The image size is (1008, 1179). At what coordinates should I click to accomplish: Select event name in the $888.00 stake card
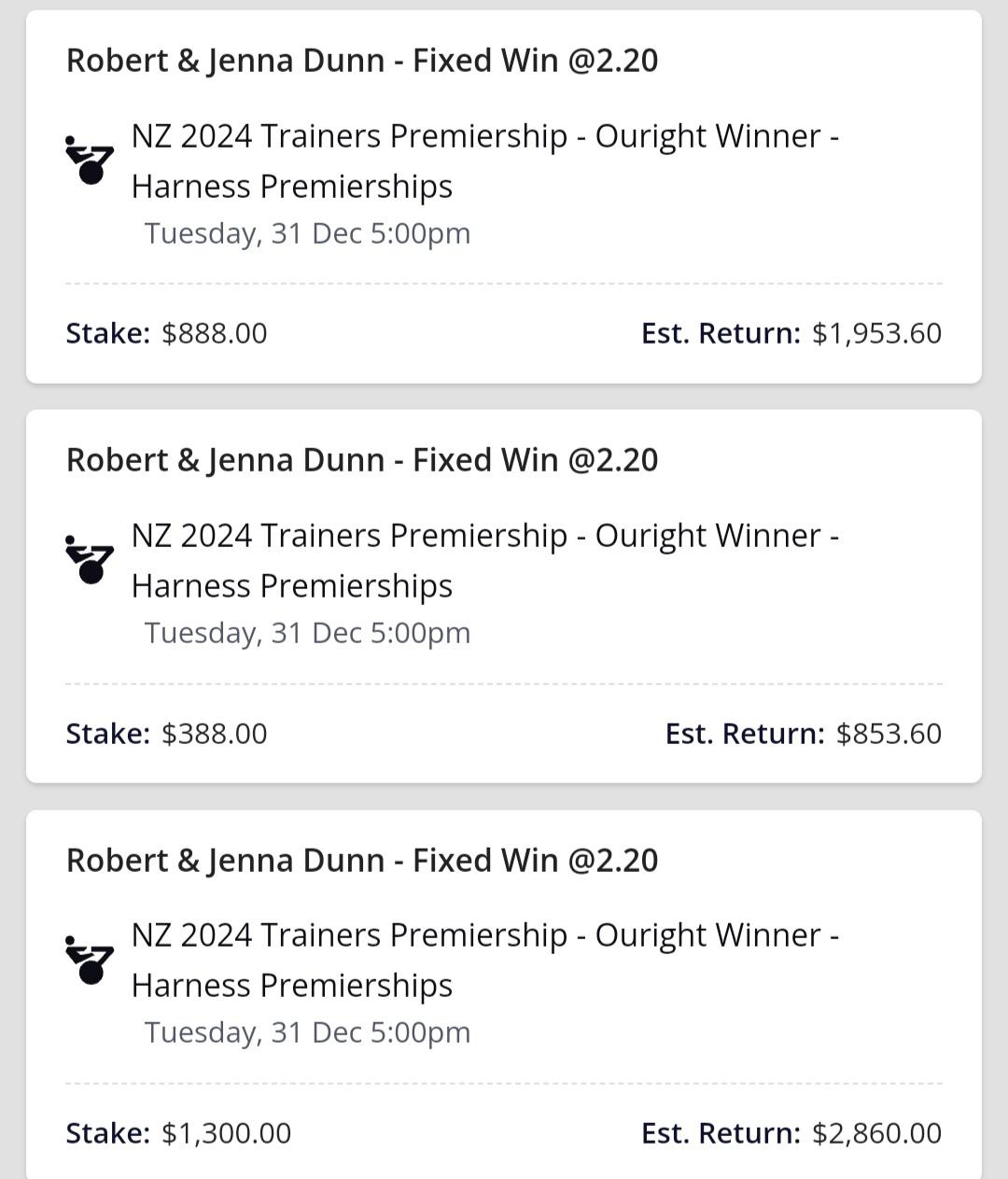(485, 161)
